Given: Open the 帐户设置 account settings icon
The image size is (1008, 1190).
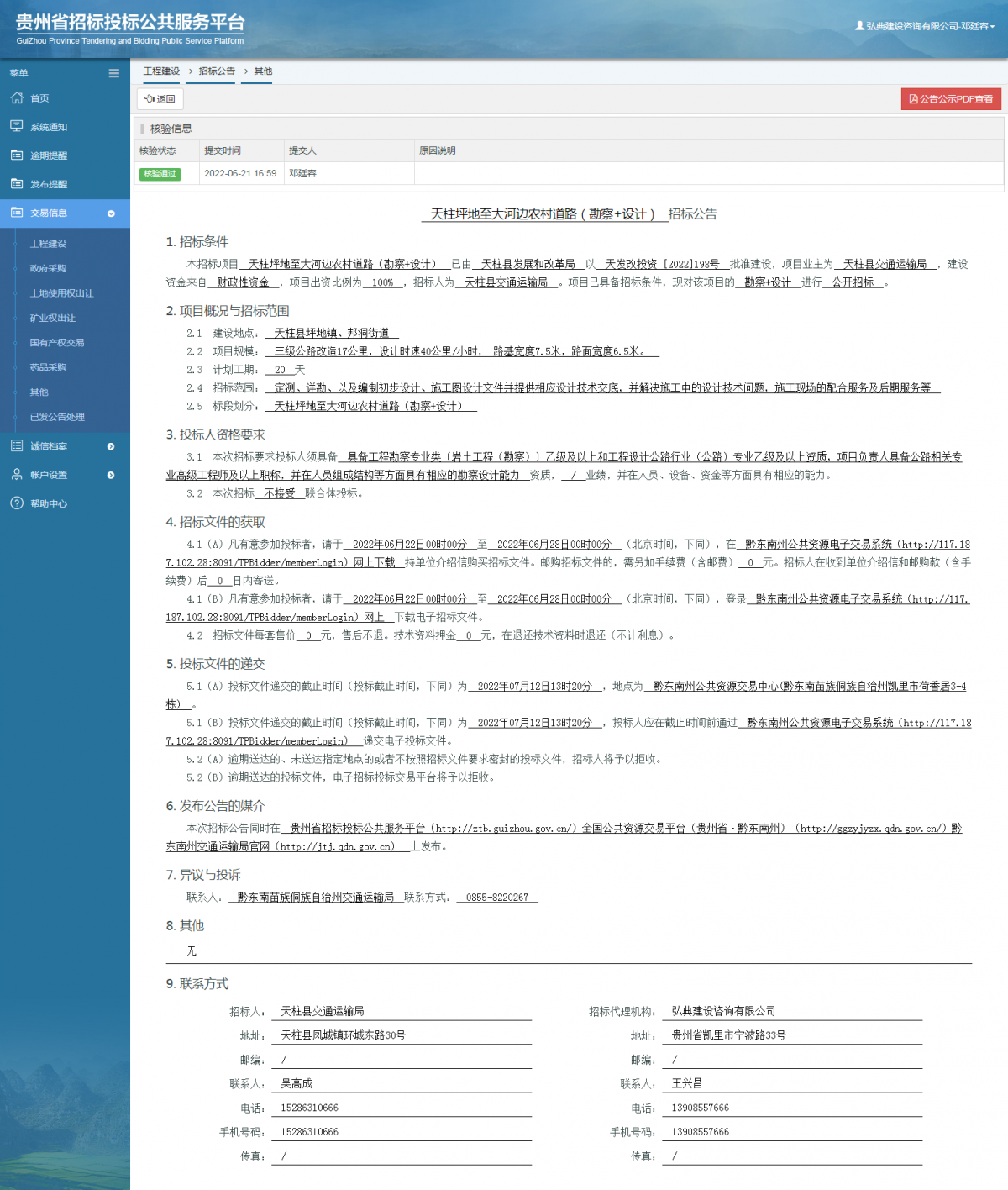Looking at the screenshot, I should pos(18,475).
